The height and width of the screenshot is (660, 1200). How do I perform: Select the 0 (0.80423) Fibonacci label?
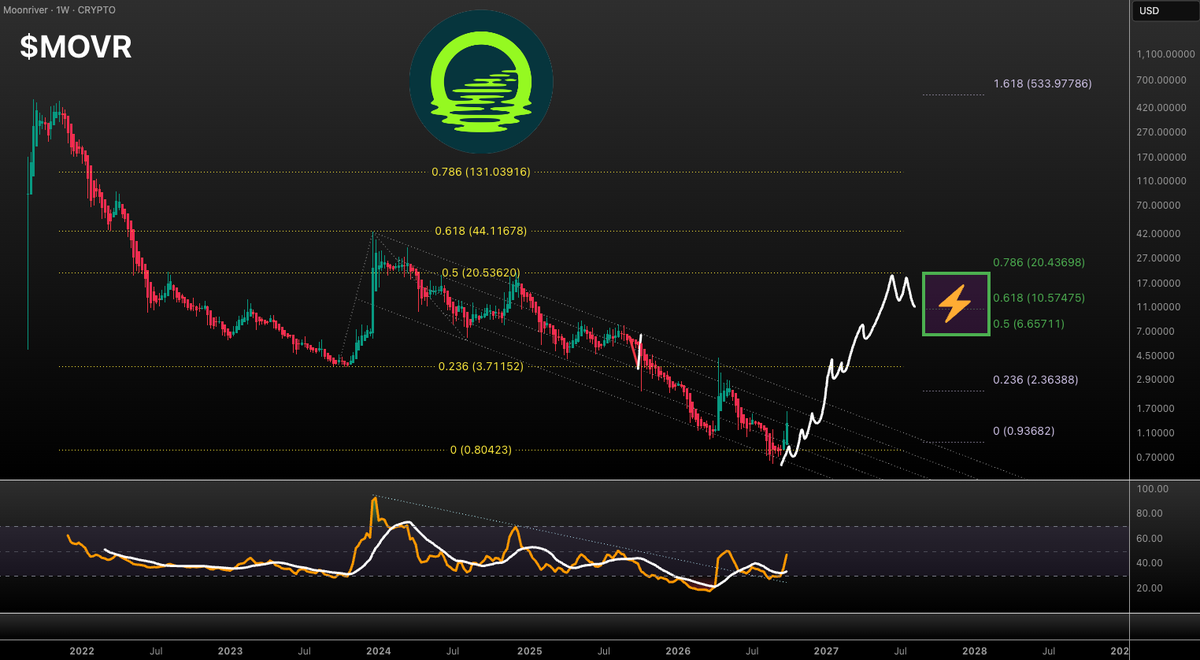(x=481, y=450)
